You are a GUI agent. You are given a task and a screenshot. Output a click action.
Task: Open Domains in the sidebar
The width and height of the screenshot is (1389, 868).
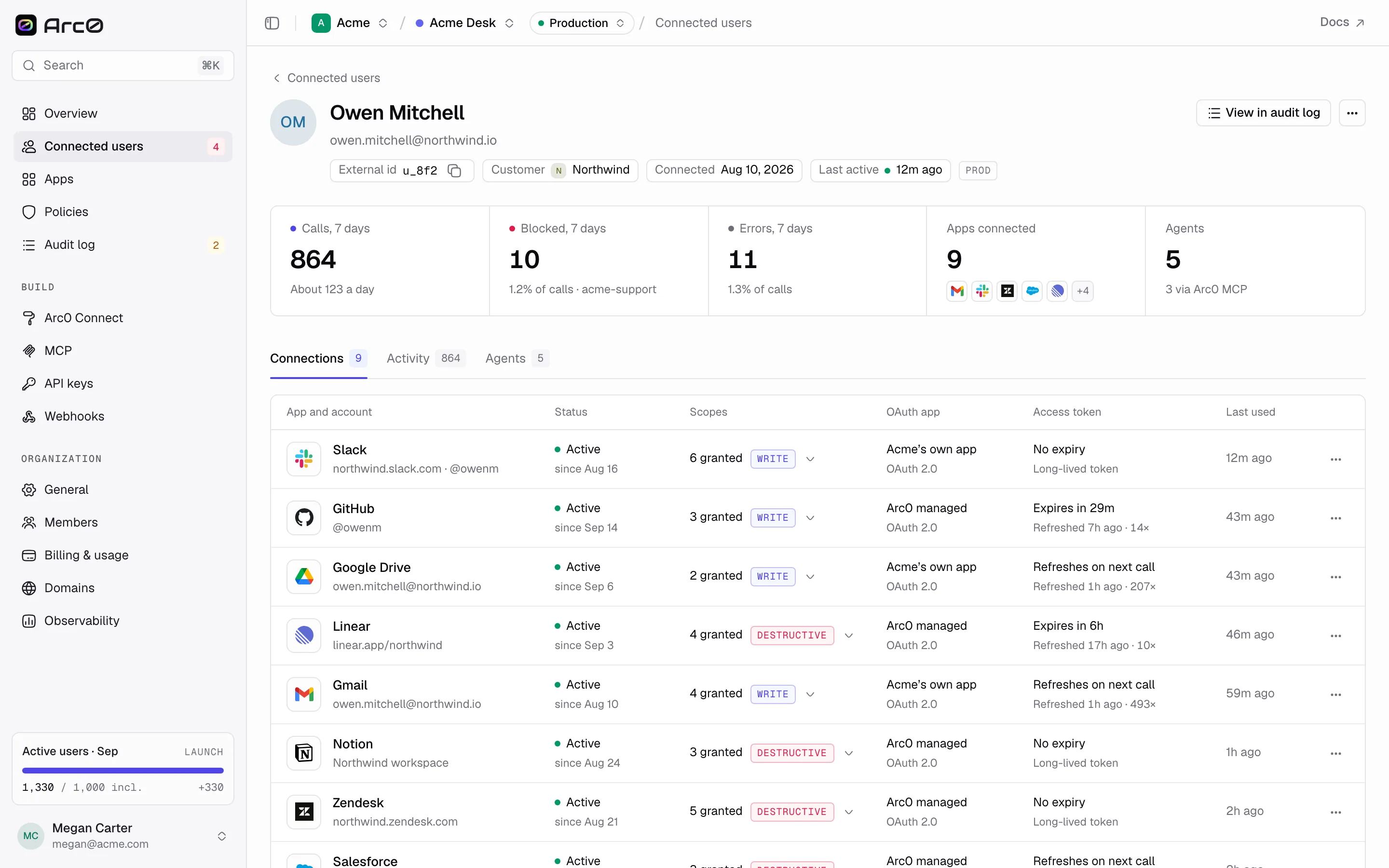coord(123,588)
